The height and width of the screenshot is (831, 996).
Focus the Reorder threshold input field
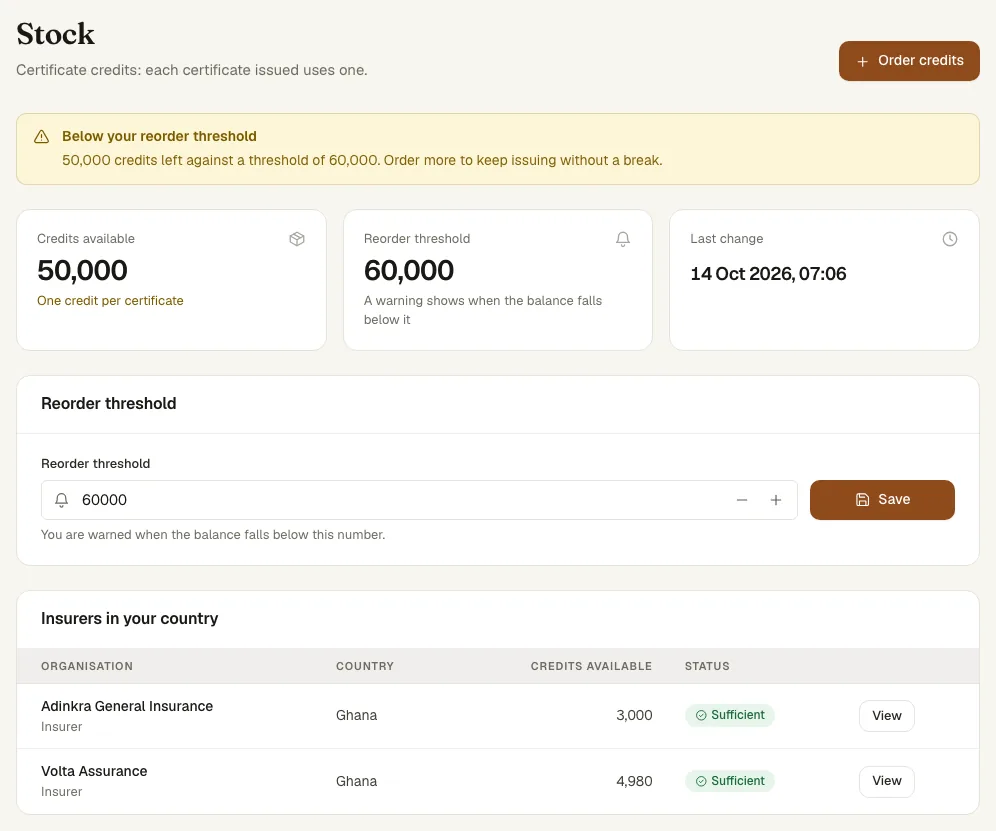(x=419, y=500)
